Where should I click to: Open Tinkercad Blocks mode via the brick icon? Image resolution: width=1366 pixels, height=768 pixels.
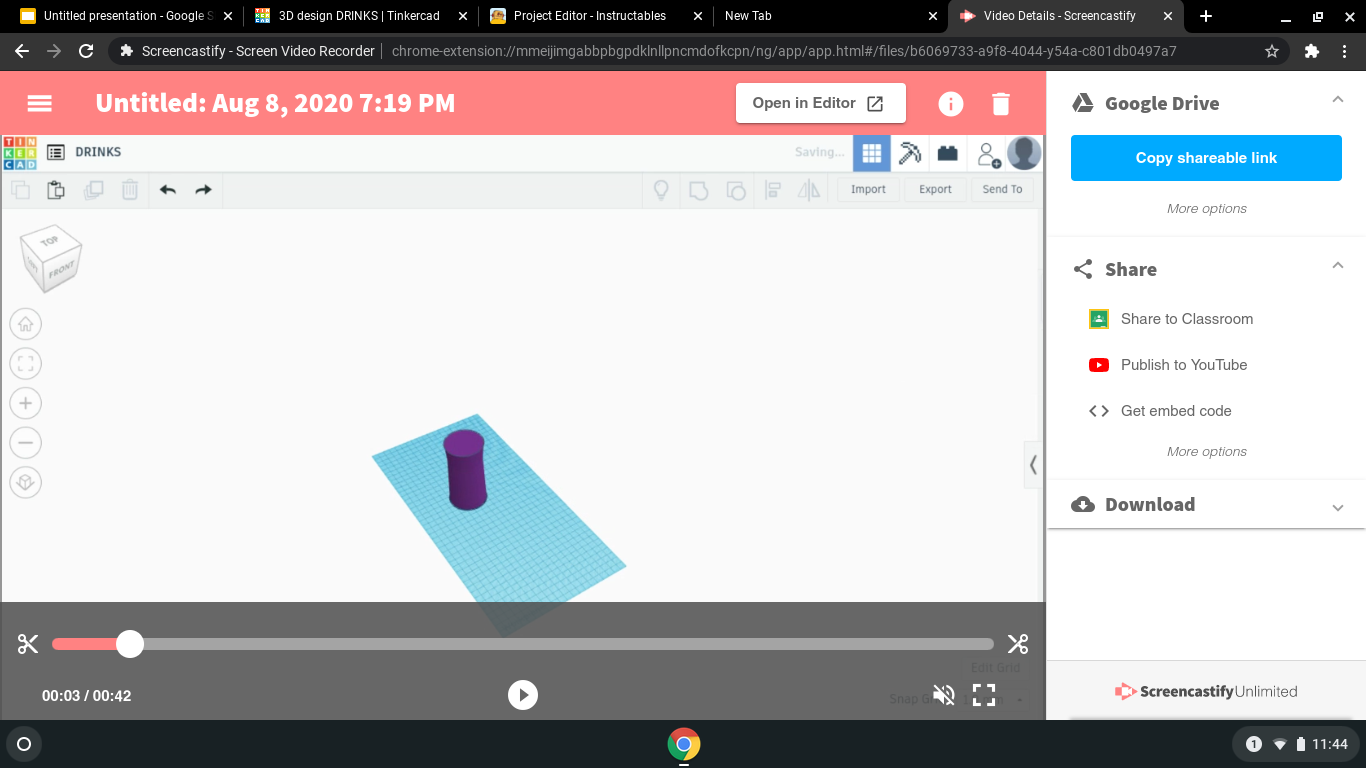click(x=947, y=153)
